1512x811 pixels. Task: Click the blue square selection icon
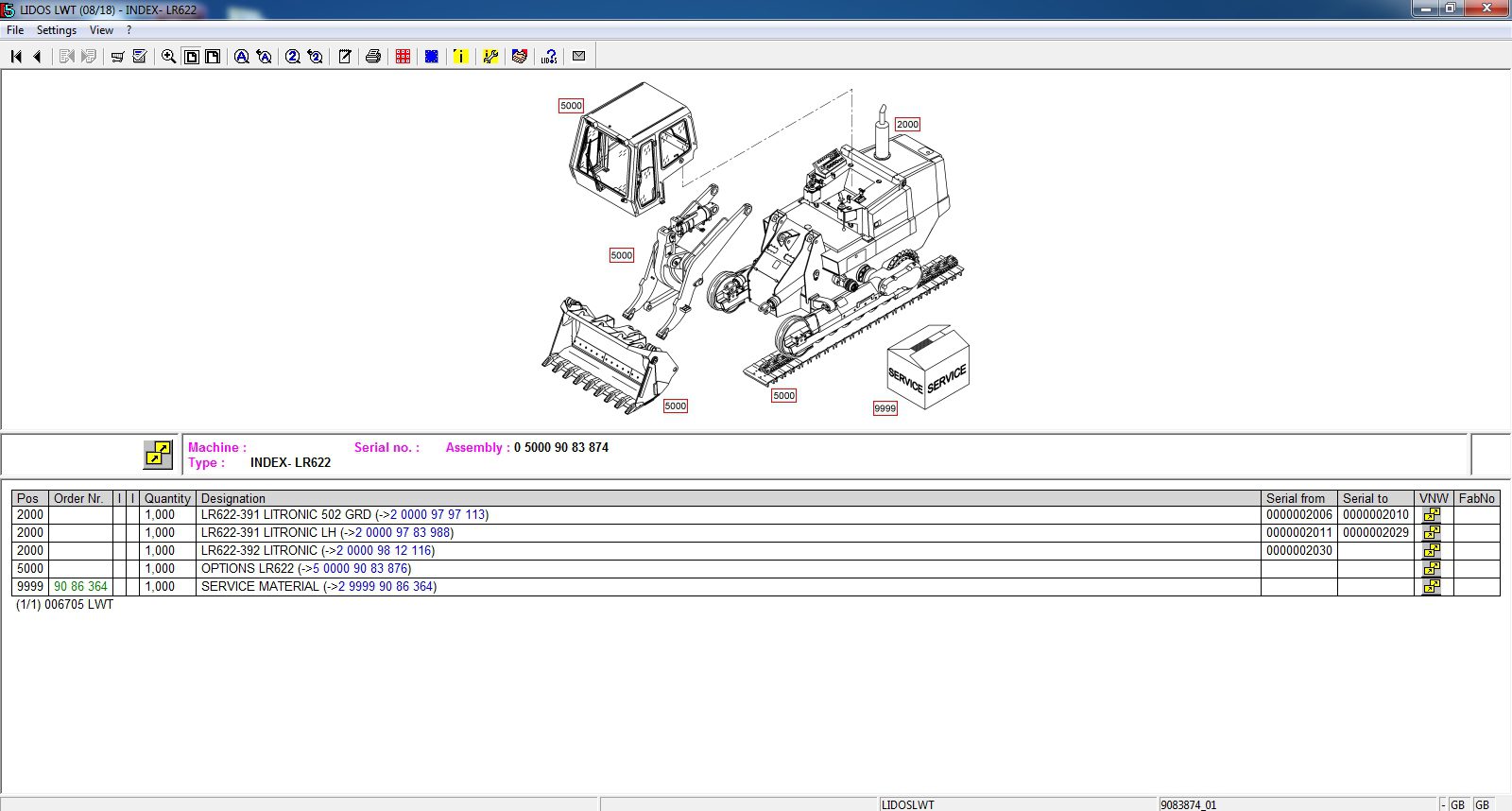point(432,57)
